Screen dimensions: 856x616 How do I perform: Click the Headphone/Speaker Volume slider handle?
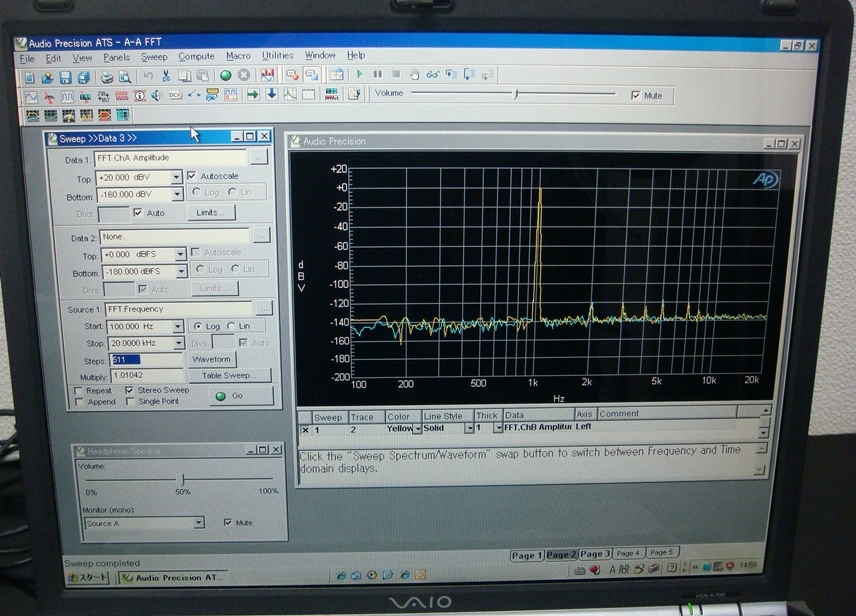pyautogui.click(x=183, y=479)
